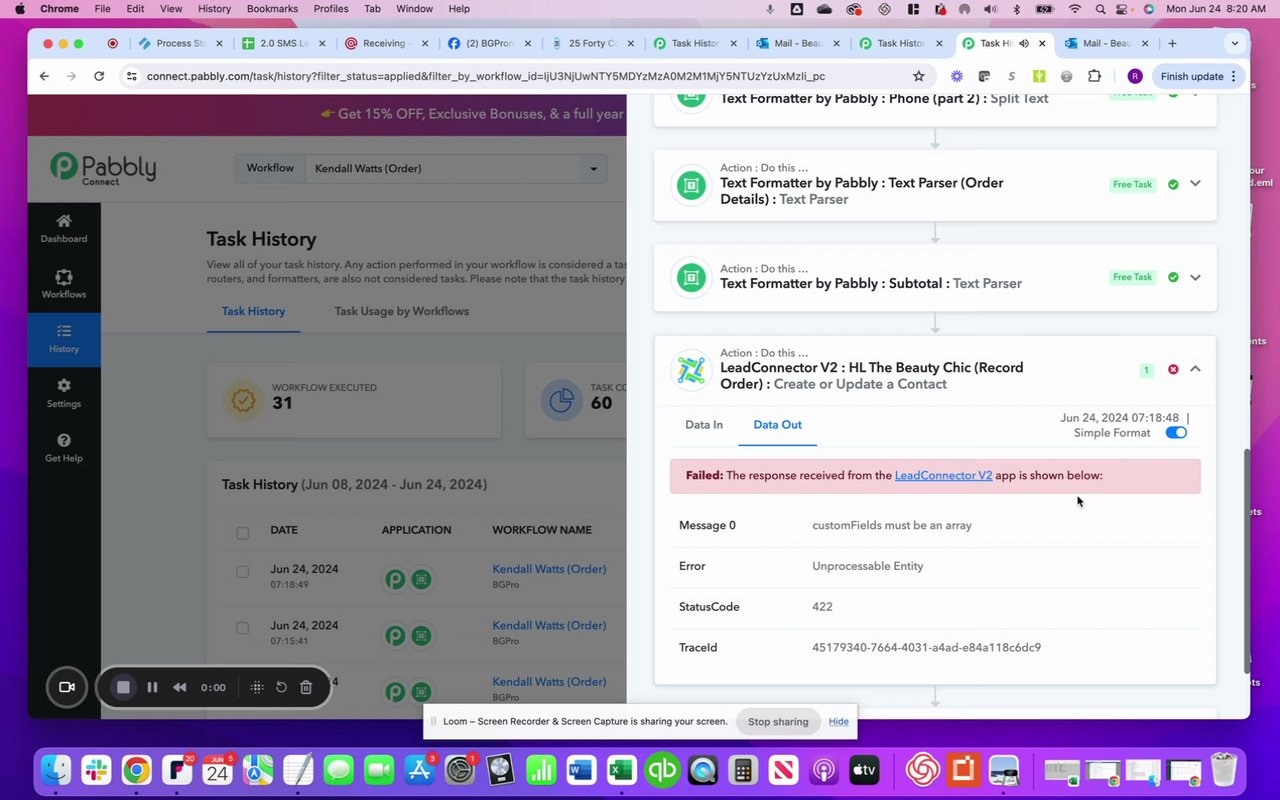Viewport: 1280px width, 800px height.
Task: Click the StatusCode 422 value
Action: (x=822, y=607)
